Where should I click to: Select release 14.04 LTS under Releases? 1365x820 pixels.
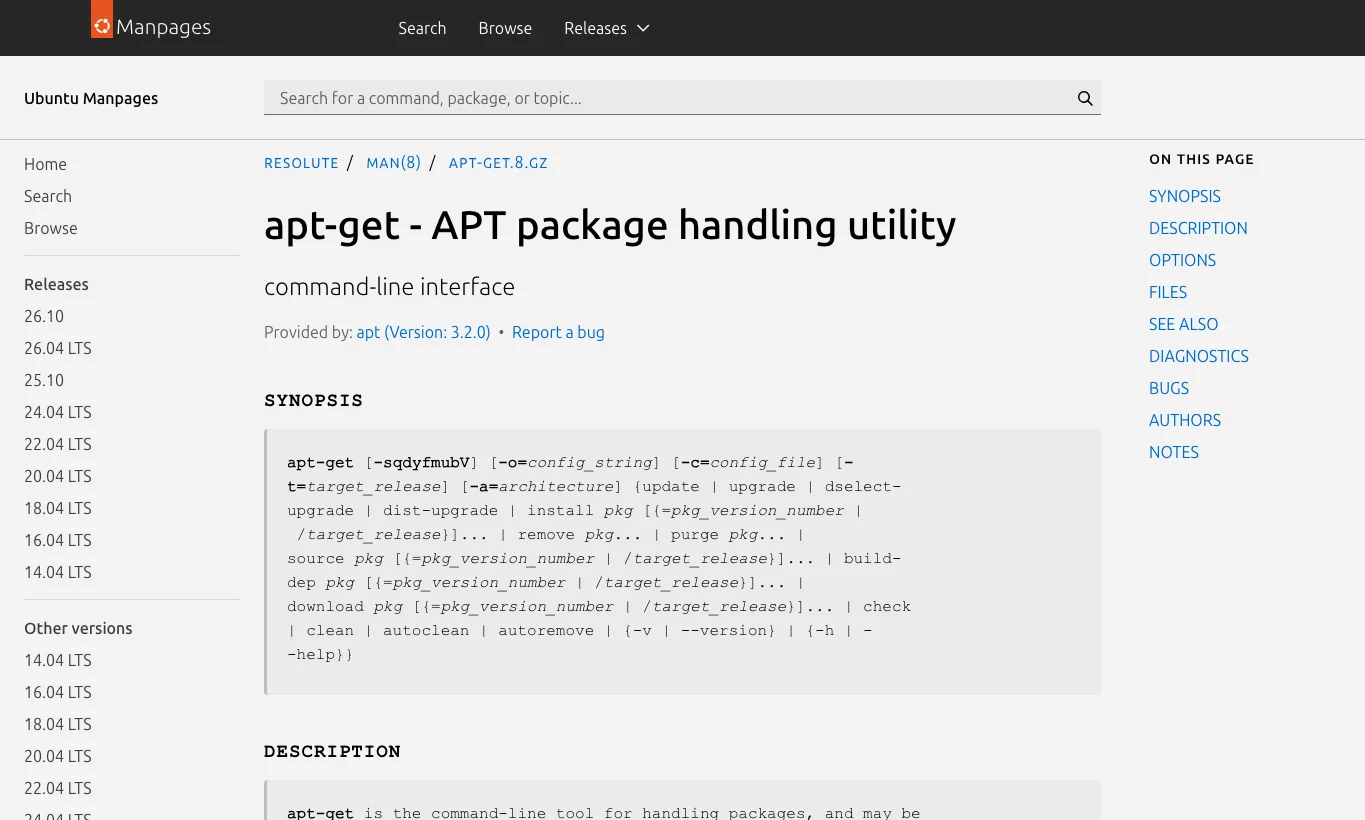(58, 572)
